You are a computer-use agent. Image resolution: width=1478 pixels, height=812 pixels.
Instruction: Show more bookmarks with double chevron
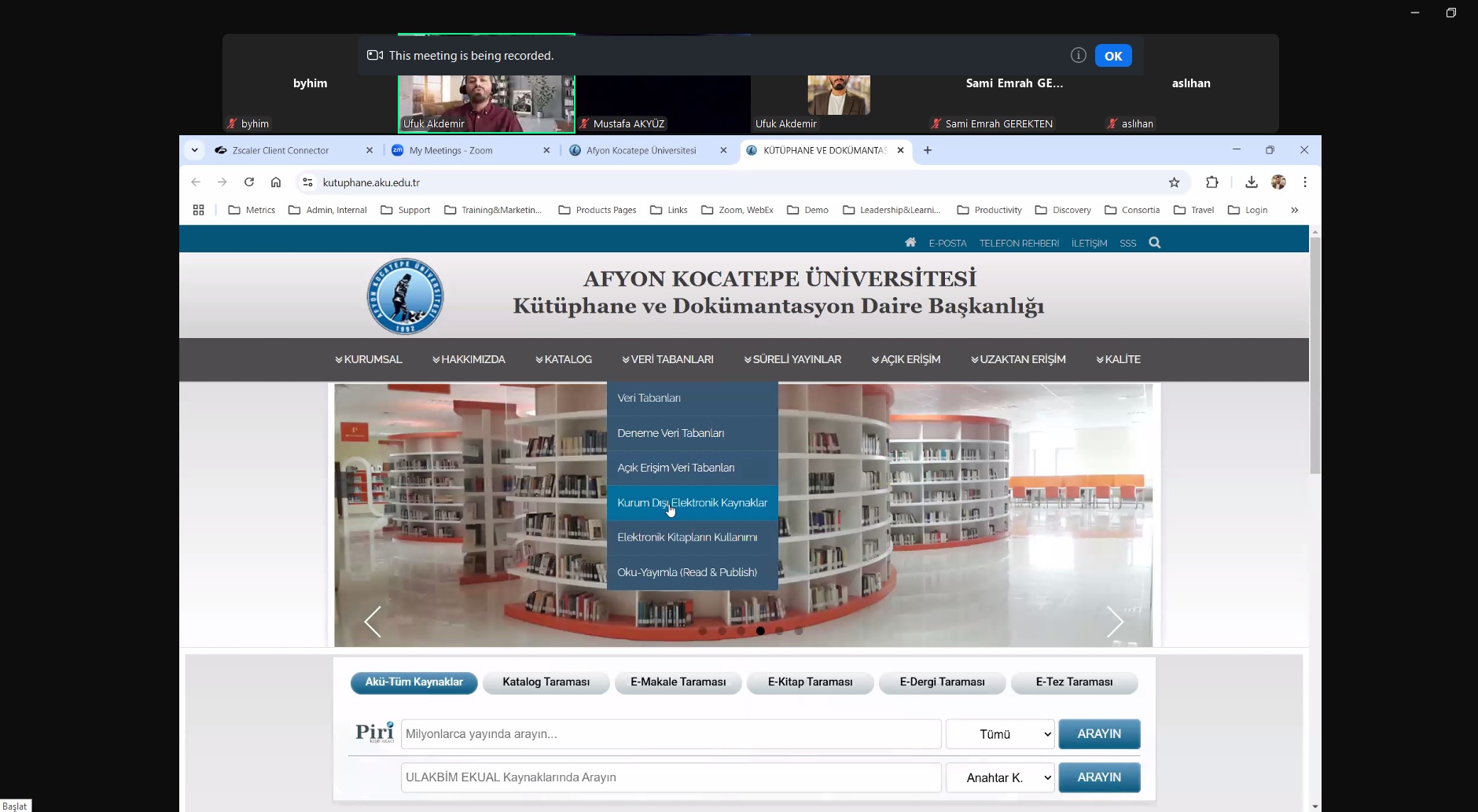tap(1294, 210)
